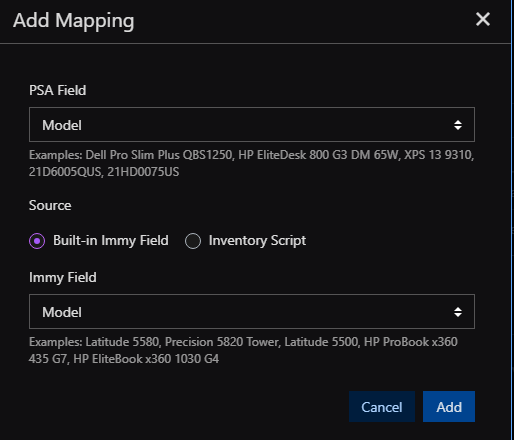Click the PSA Field up-down arrows icon

coord(458,125)
